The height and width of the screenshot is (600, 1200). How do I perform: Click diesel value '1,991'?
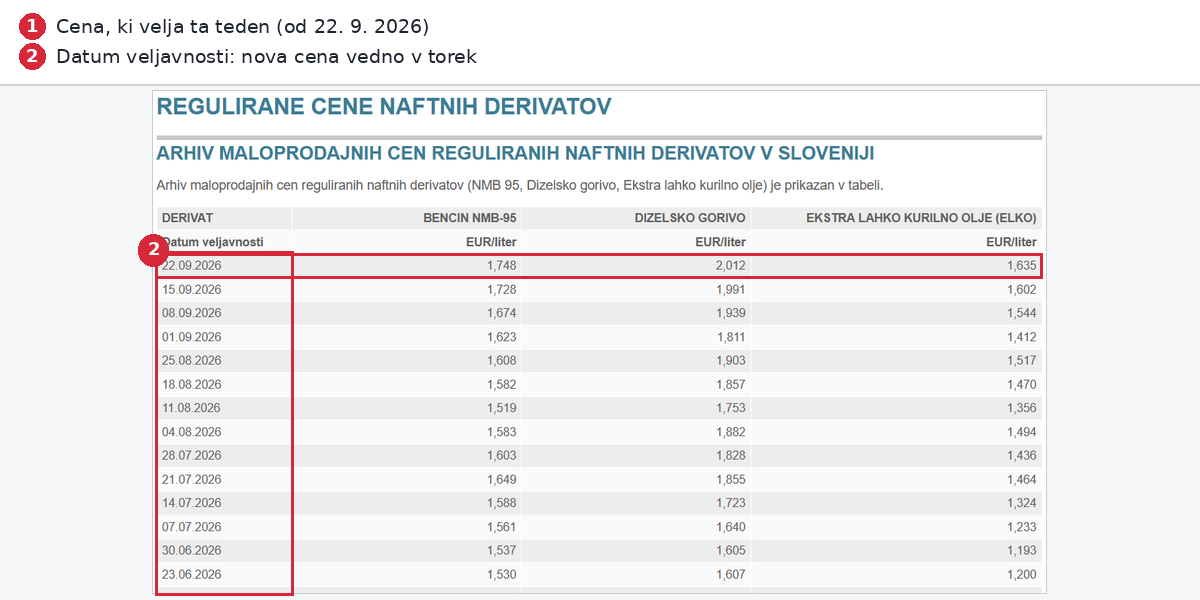pos(731,289)
